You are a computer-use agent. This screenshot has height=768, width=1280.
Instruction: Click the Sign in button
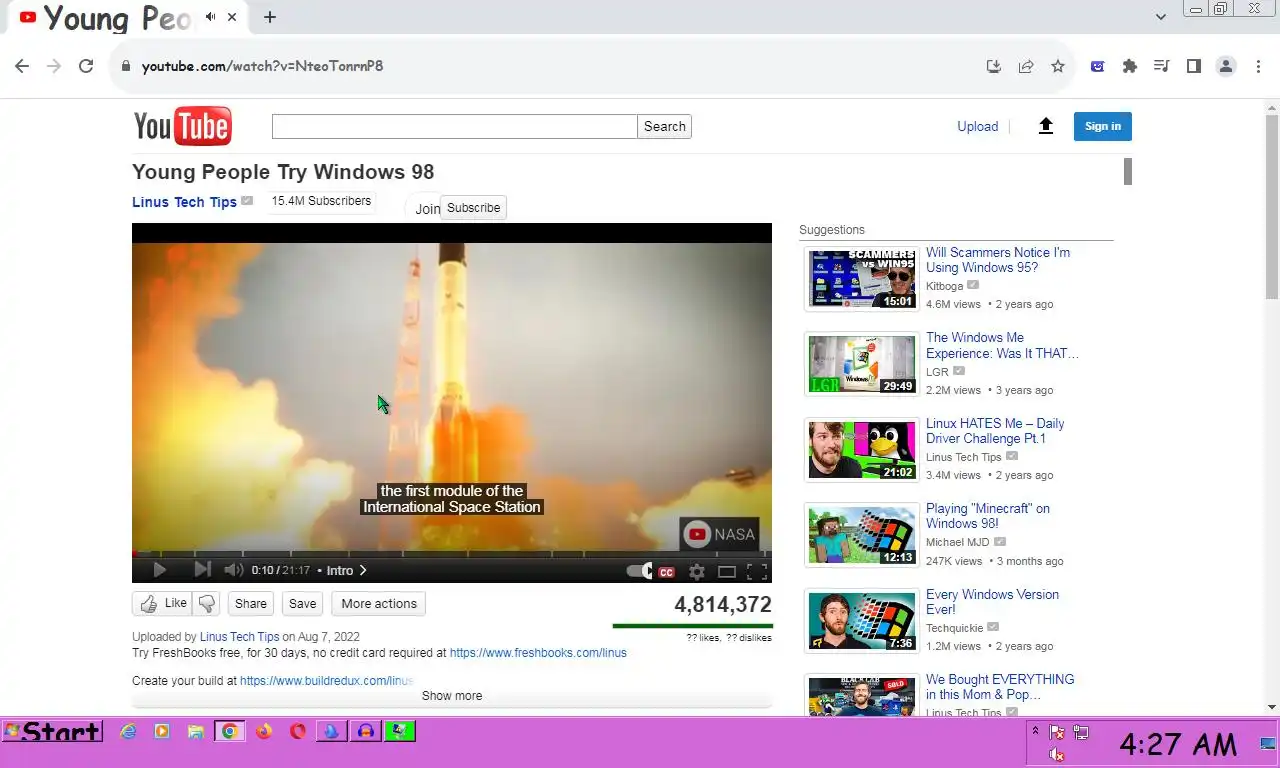tap(1103, 126)
